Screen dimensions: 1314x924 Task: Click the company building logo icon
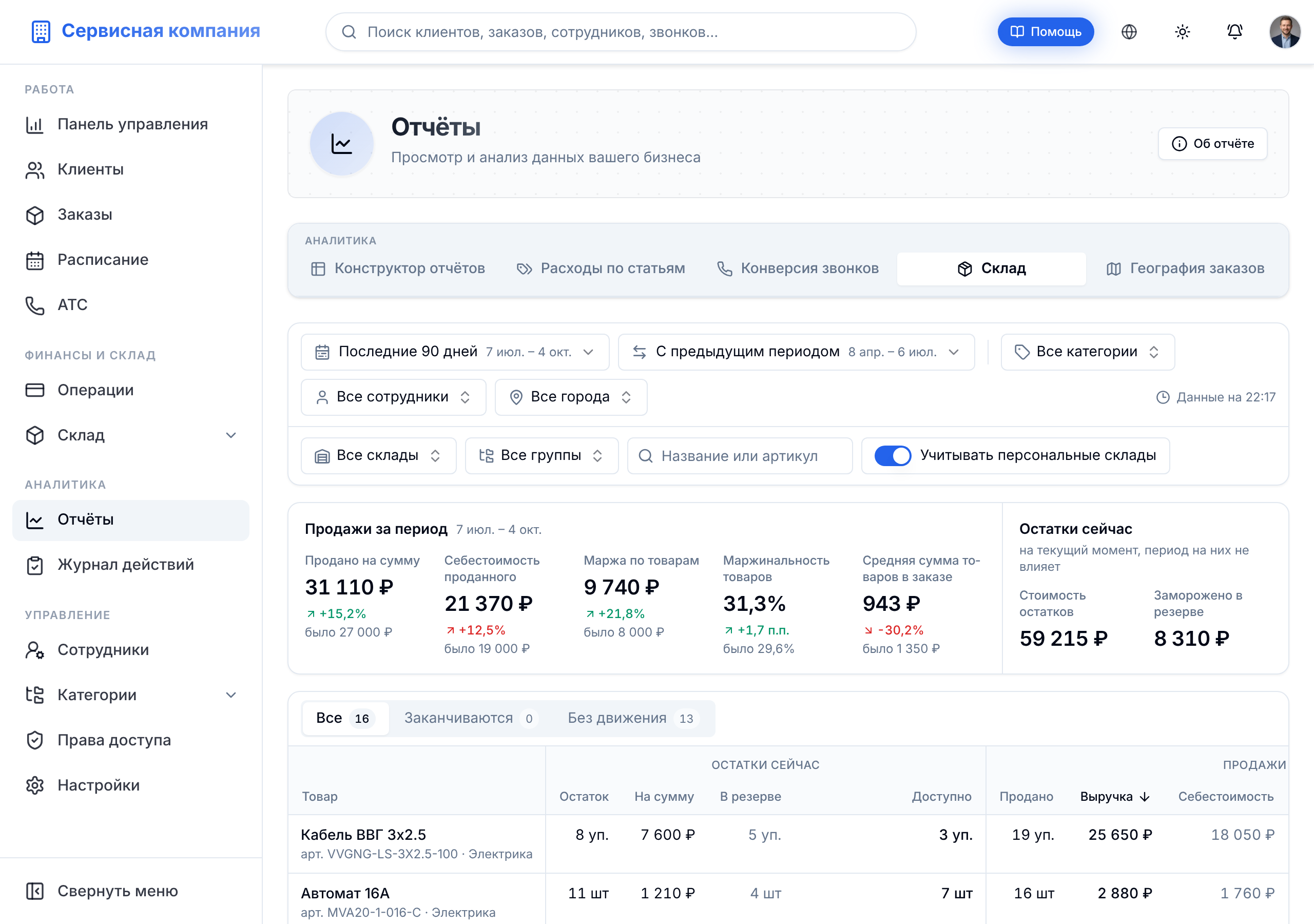coord(41,31)
